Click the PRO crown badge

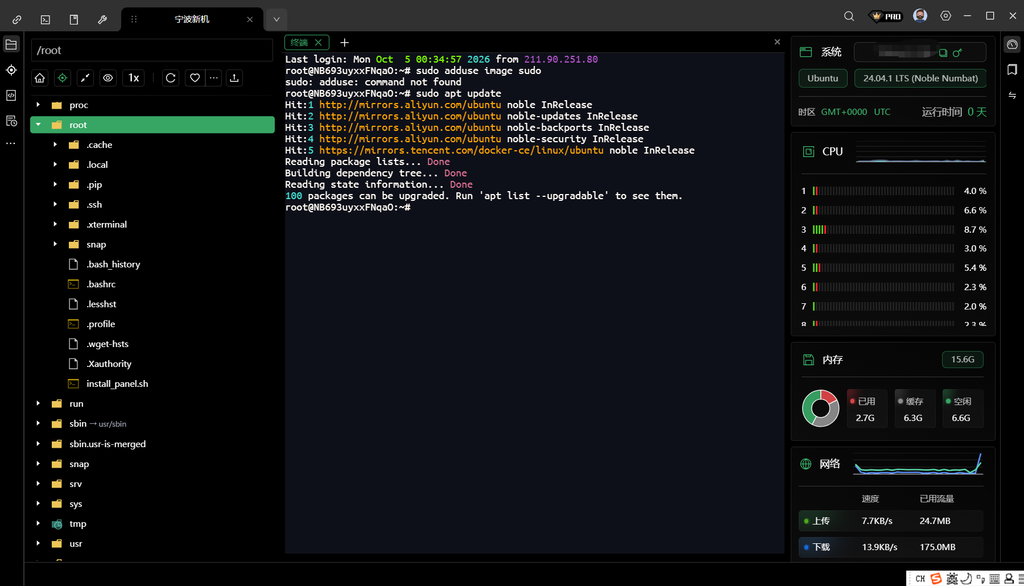click(886, 16)
